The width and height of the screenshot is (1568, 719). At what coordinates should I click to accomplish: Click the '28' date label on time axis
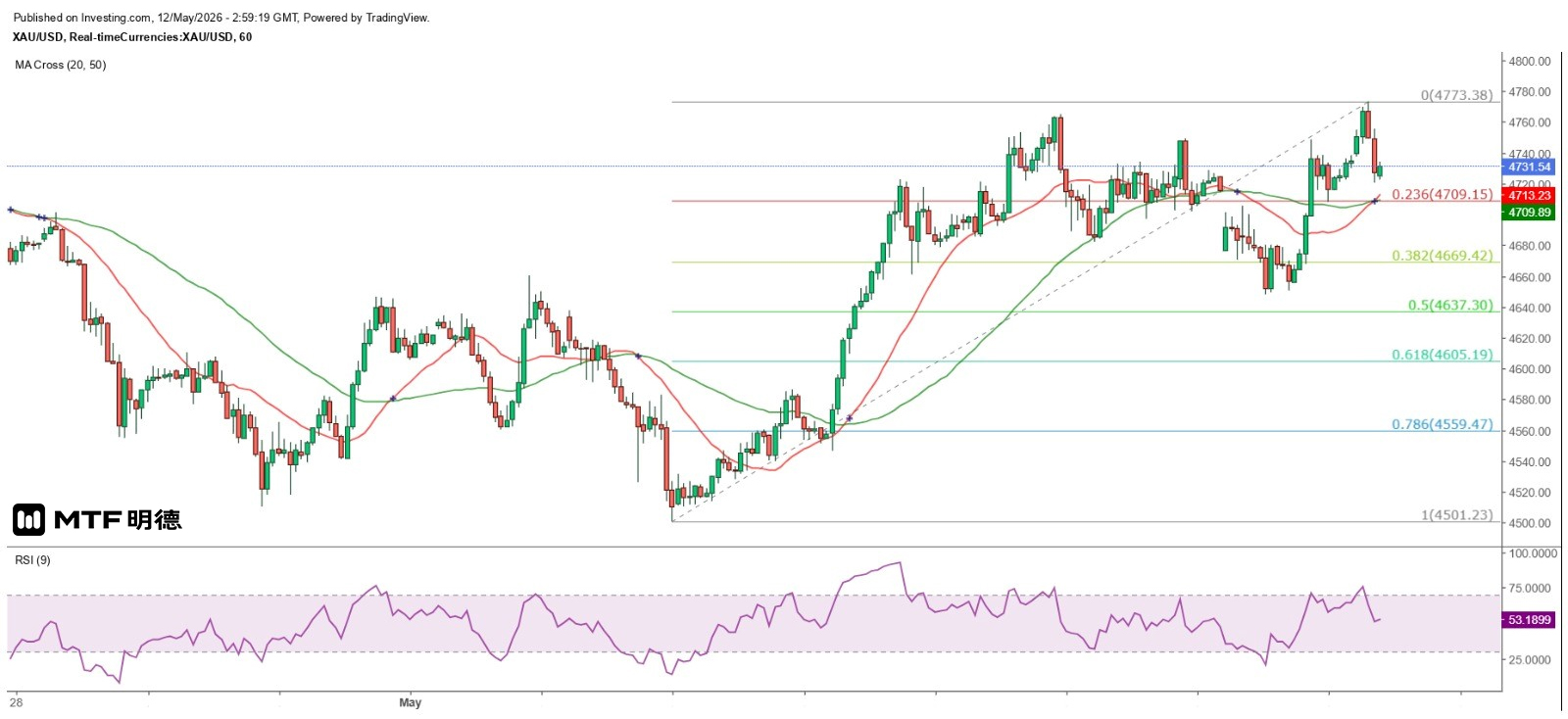point(16,702)
